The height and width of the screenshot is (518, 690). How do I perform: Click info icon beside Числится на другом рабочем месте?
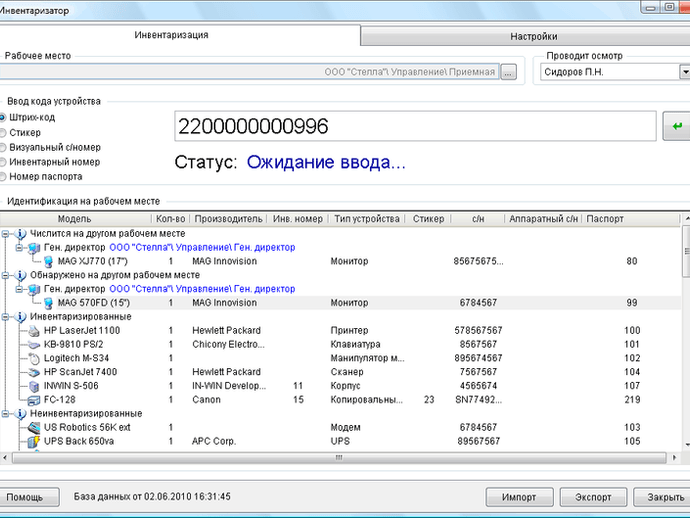coord(20,234)
